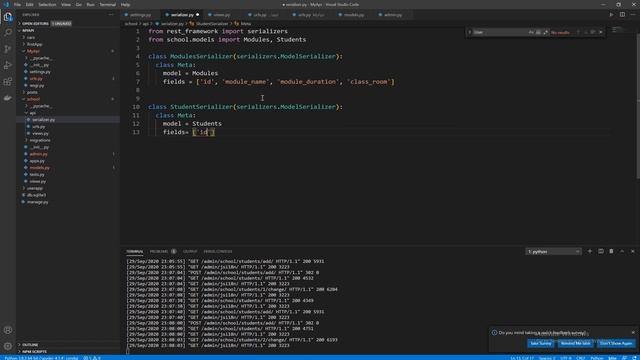Open the Search view in activity bar

pyautogui.click(x=8, y=32)
